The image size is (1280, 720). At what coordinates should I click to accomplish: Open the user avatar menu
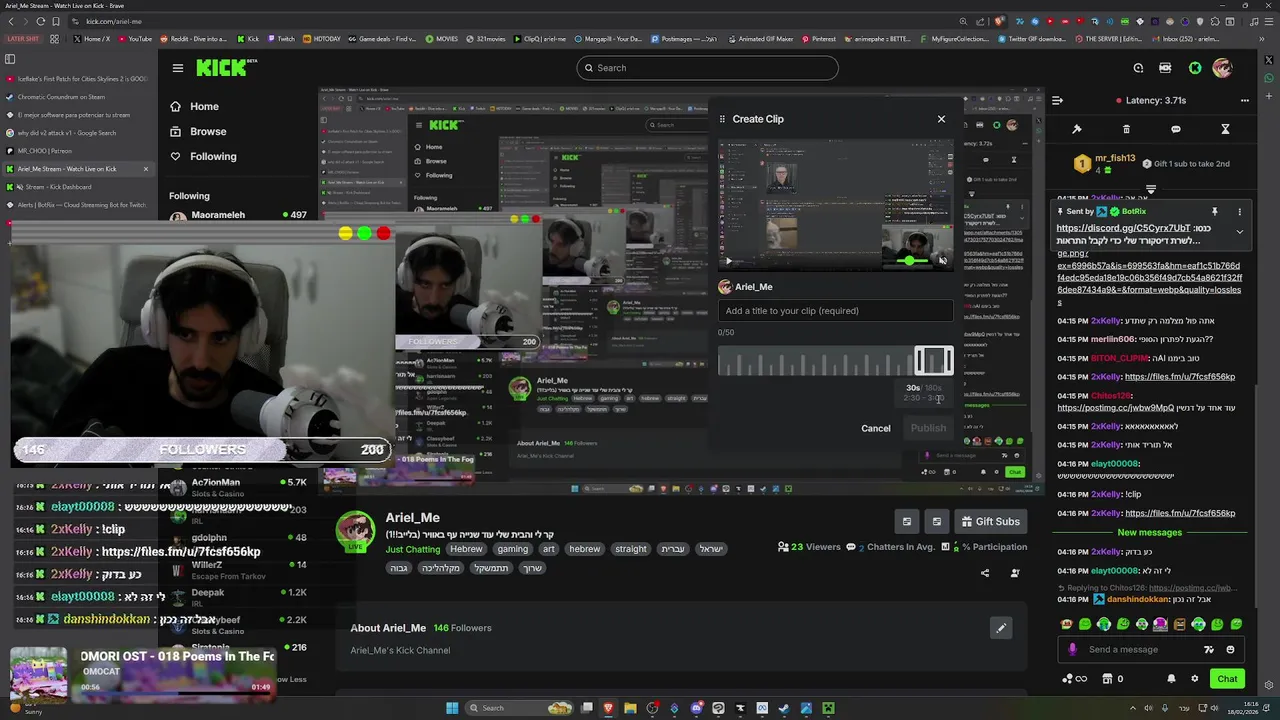pyautogui.click(x=1222, y=68)
